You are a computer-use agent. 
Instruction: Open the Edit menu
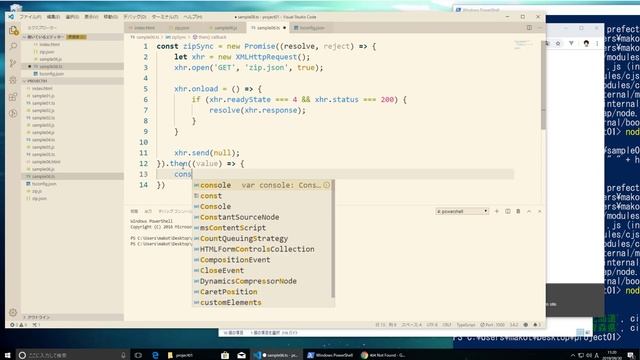pyautogui.click(x=53, y=17)
